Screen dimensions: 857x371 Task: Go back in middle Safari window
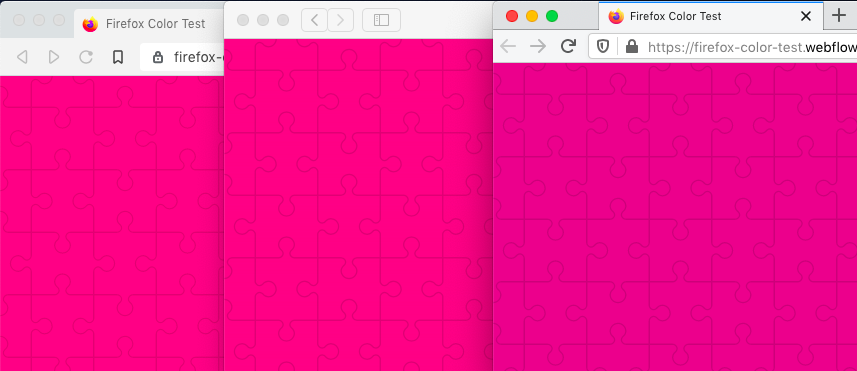314,20
